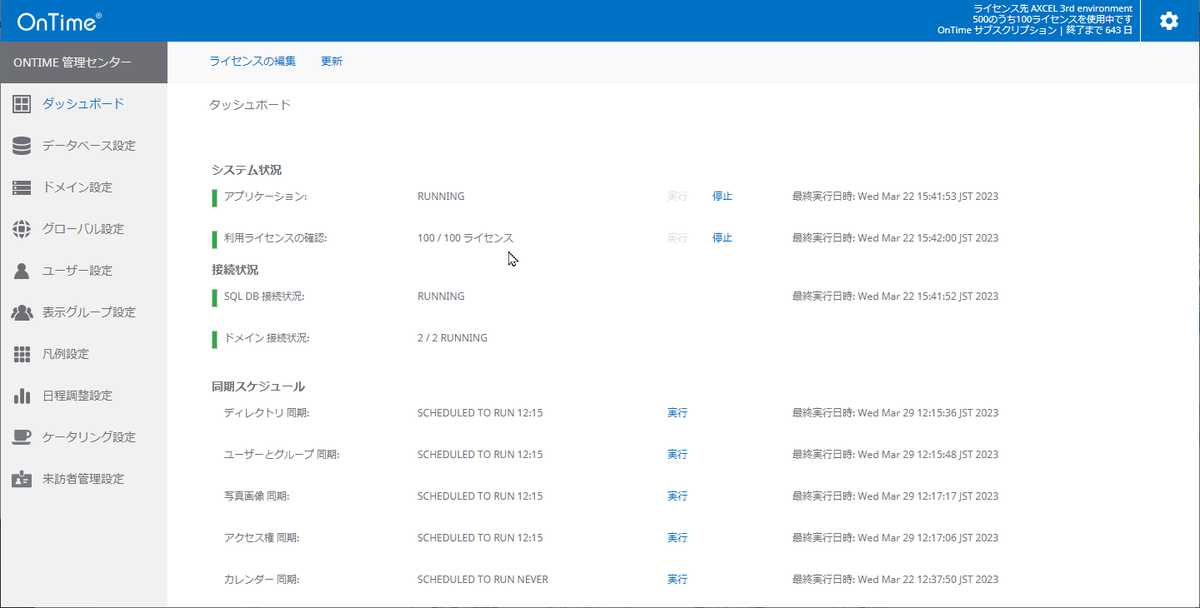
Task: Click the license info text in header
Action: tap(1035, 19)
